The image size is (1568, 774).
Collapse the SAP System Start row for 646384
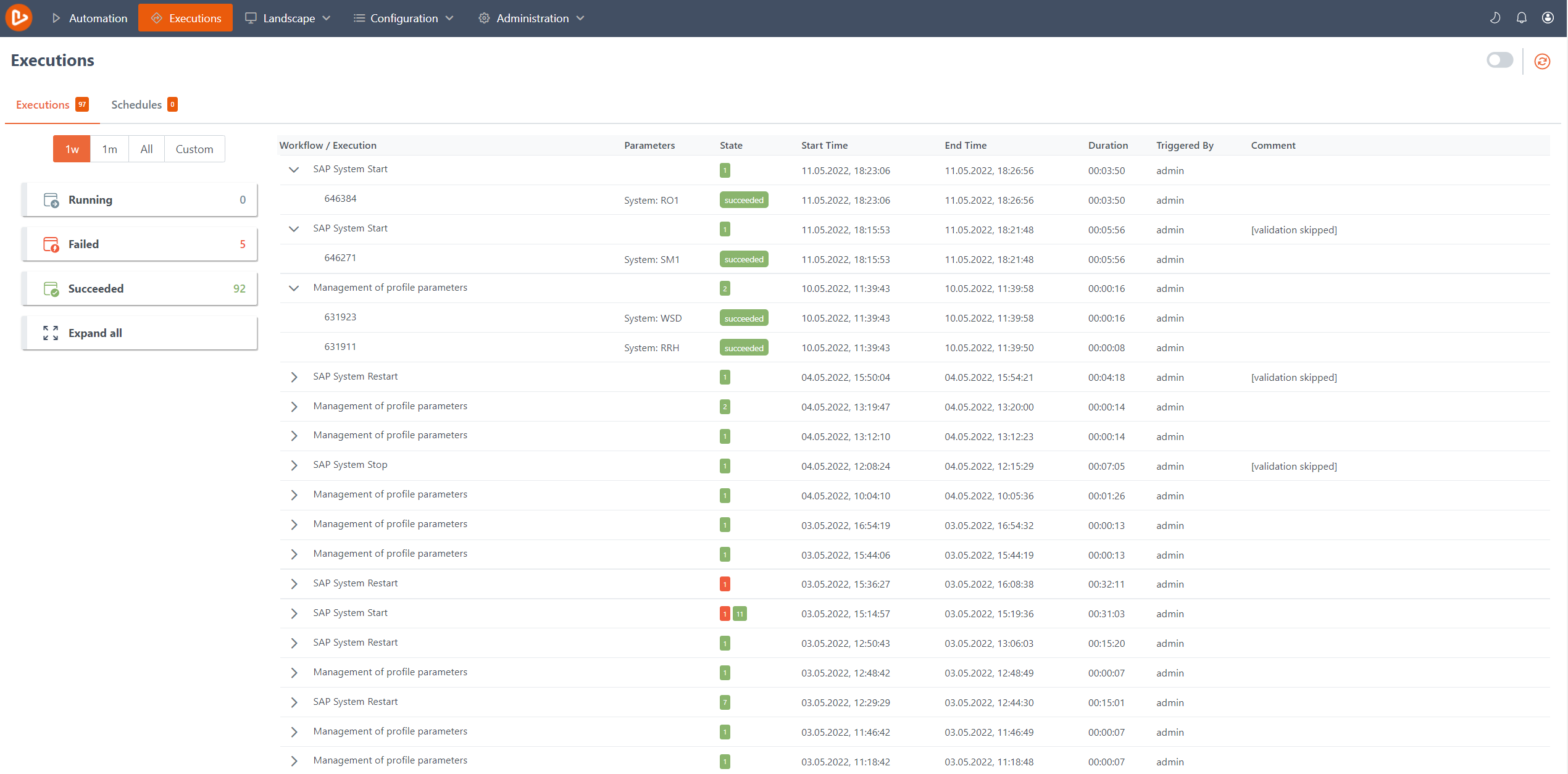click(x=294, y=169)
